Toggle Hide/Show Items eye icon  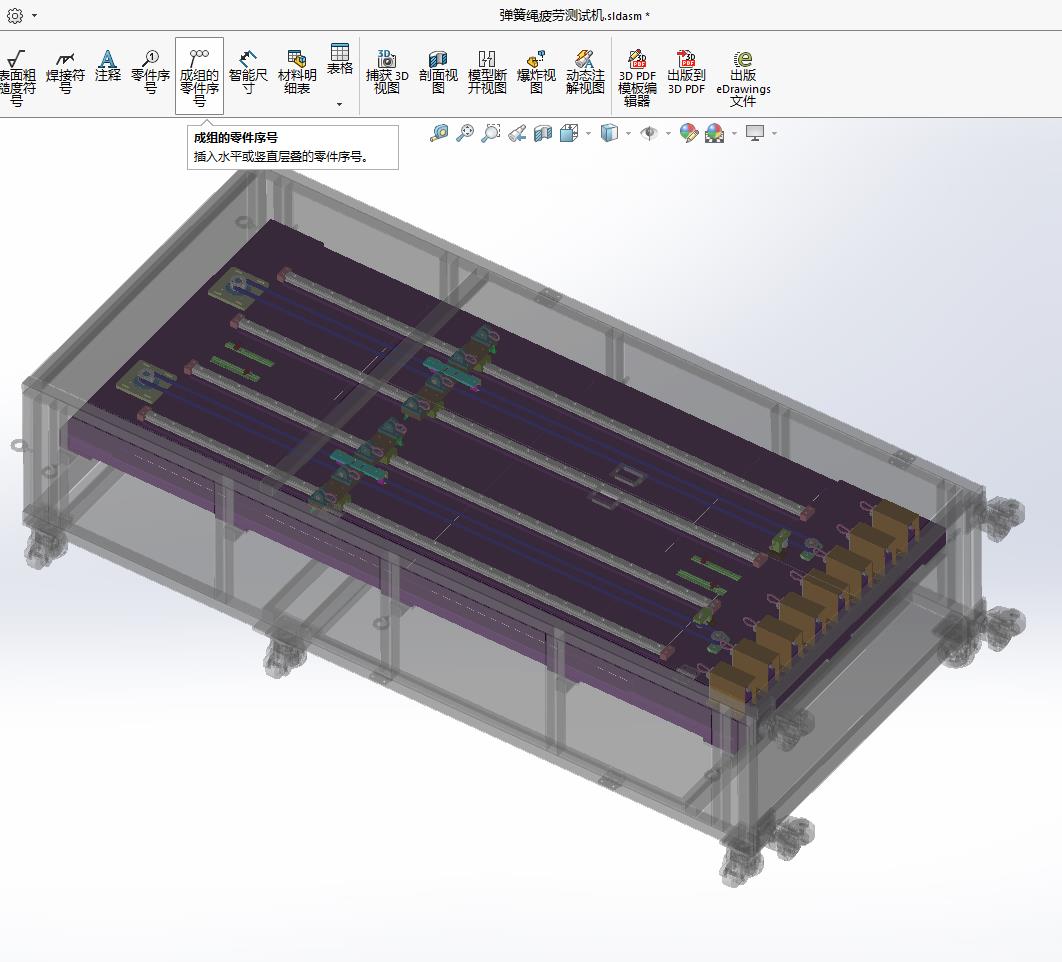tap(649, 133)
